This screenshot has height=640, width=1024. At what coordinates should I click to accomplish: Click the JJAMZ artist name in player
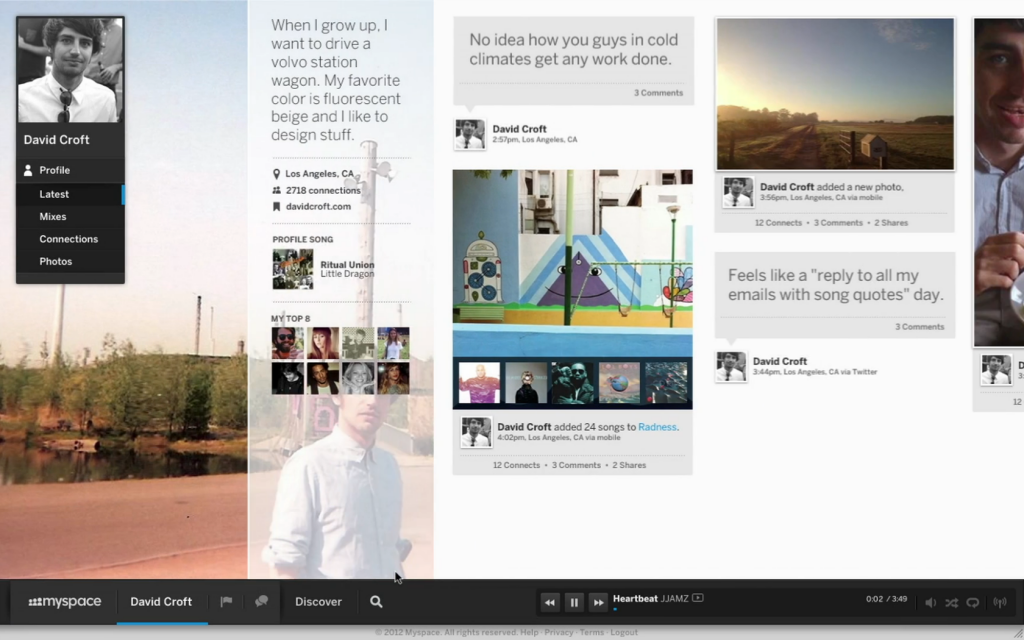point(675,598)
